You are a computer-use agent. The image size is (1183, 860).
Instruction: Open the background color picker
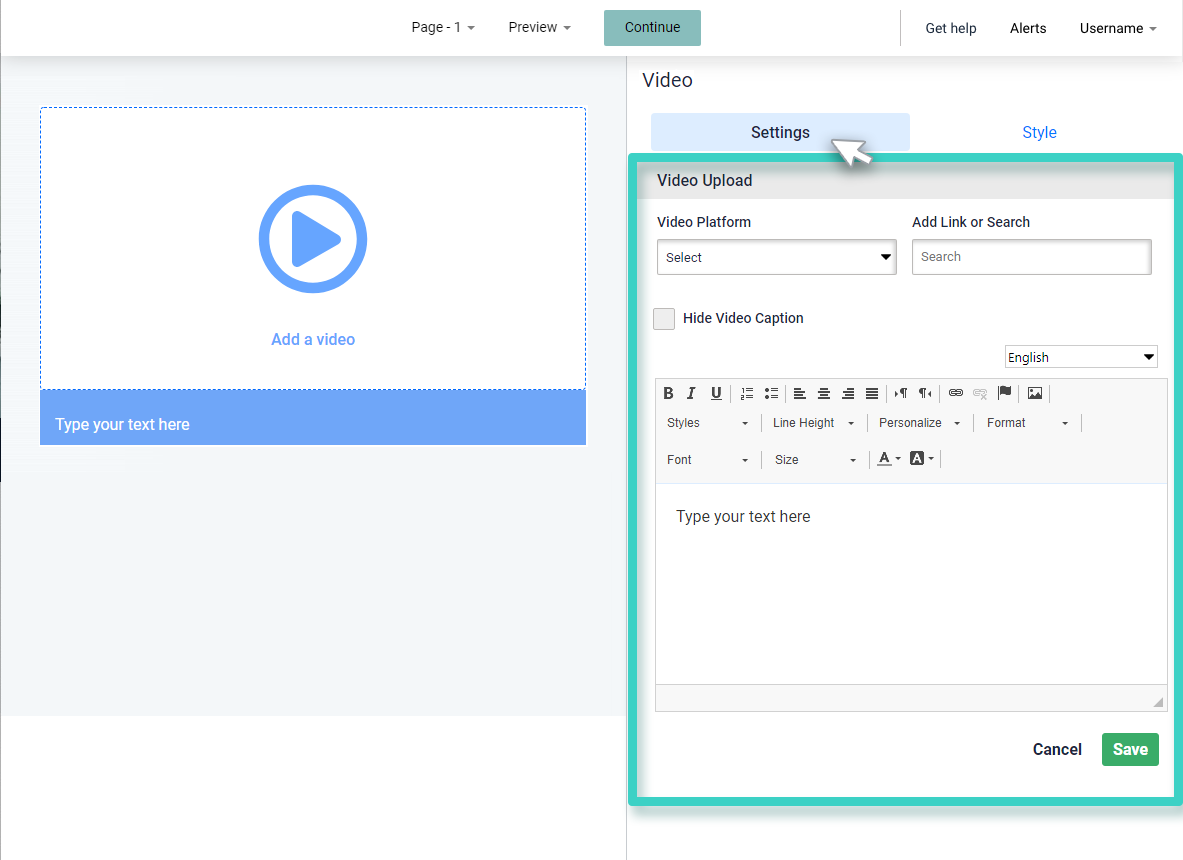[x=922, y=459]
